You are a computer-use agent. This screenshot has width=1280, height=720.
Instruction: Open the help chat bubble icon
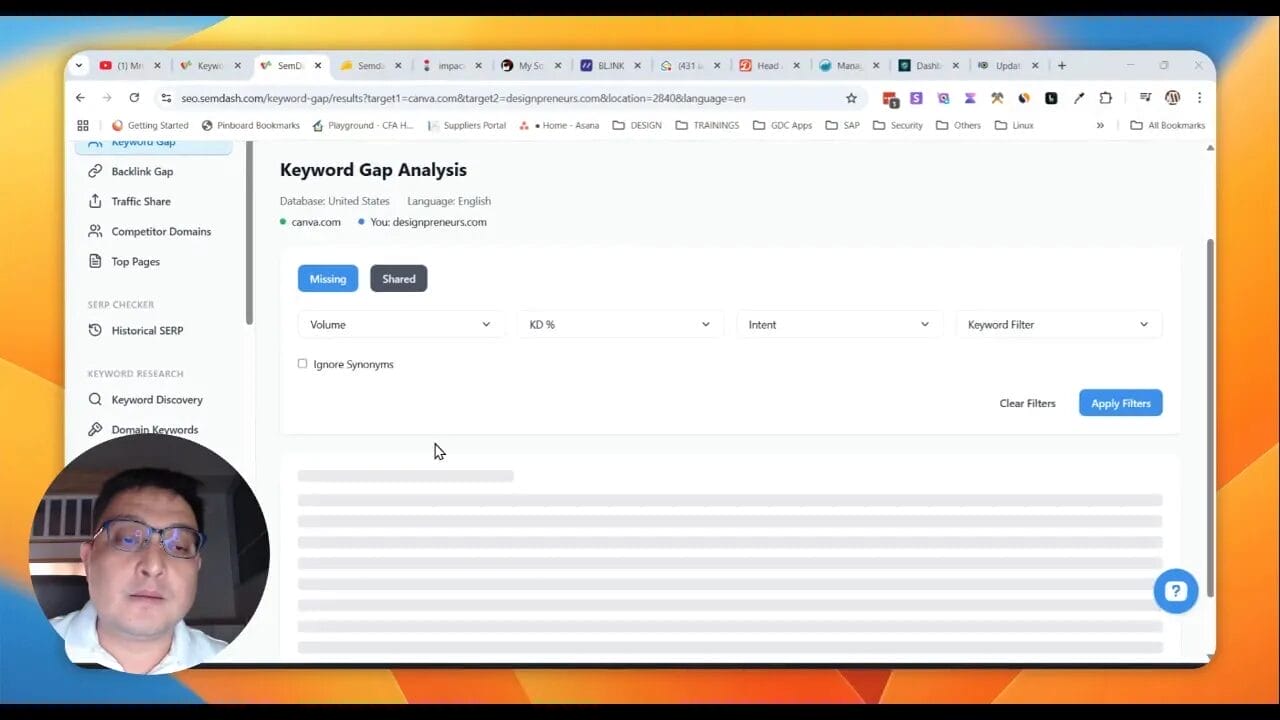[1176, 591]
